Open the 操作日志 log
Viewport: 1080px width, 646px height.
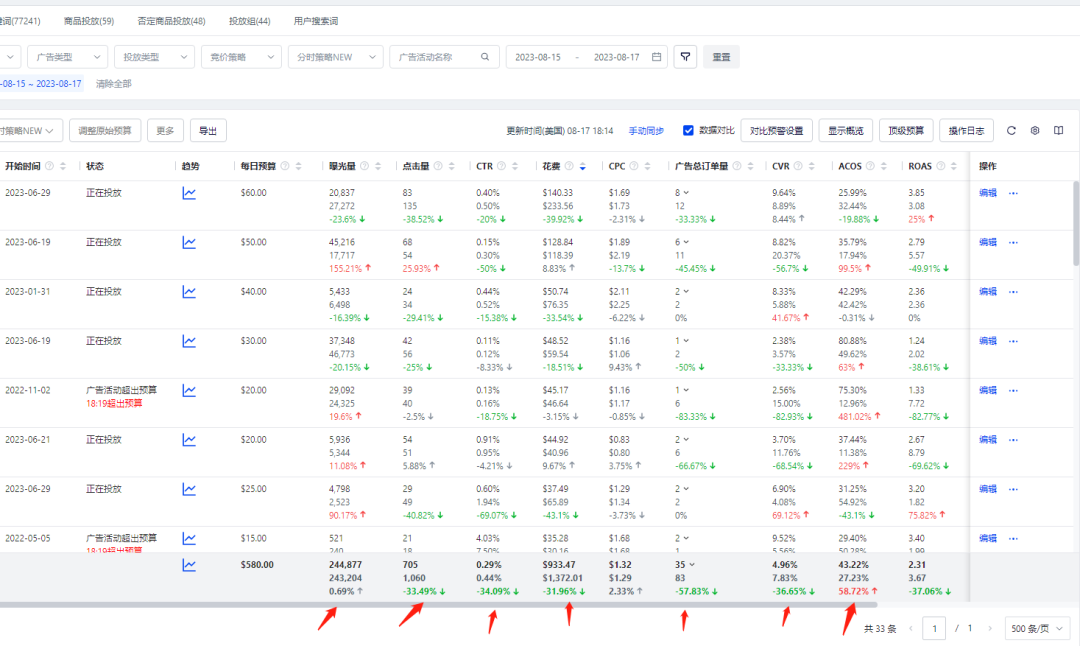966,130
